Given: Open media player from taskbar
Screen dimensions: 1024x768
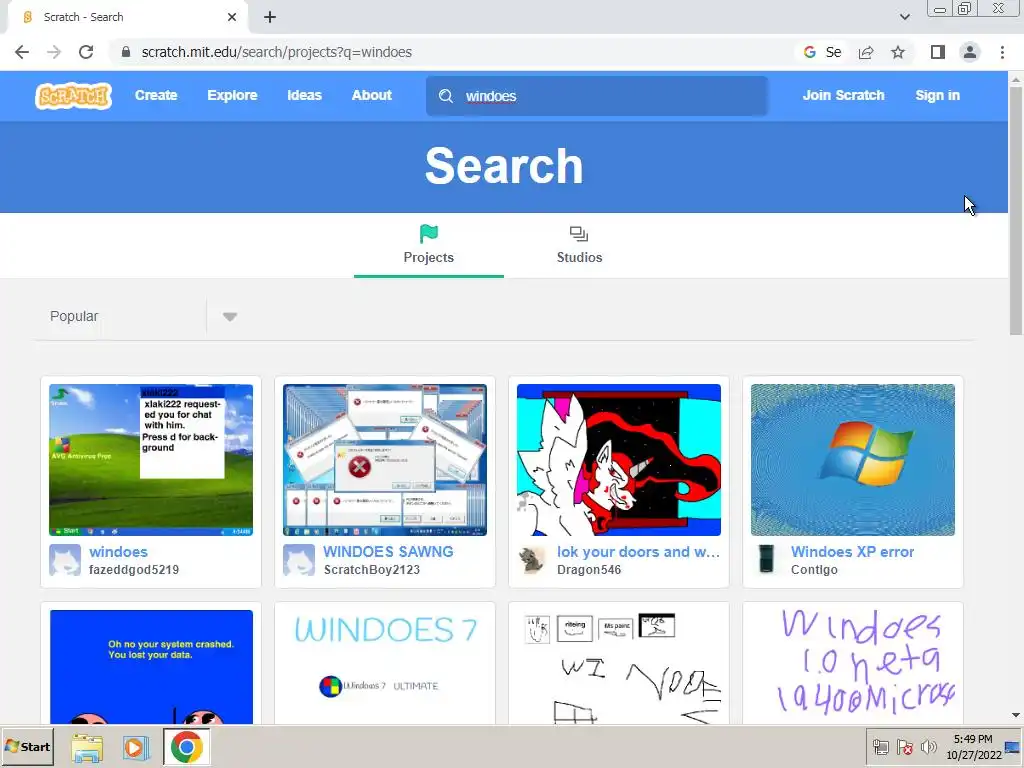Looking at the screenshot, I should click(x=136, y=747).
